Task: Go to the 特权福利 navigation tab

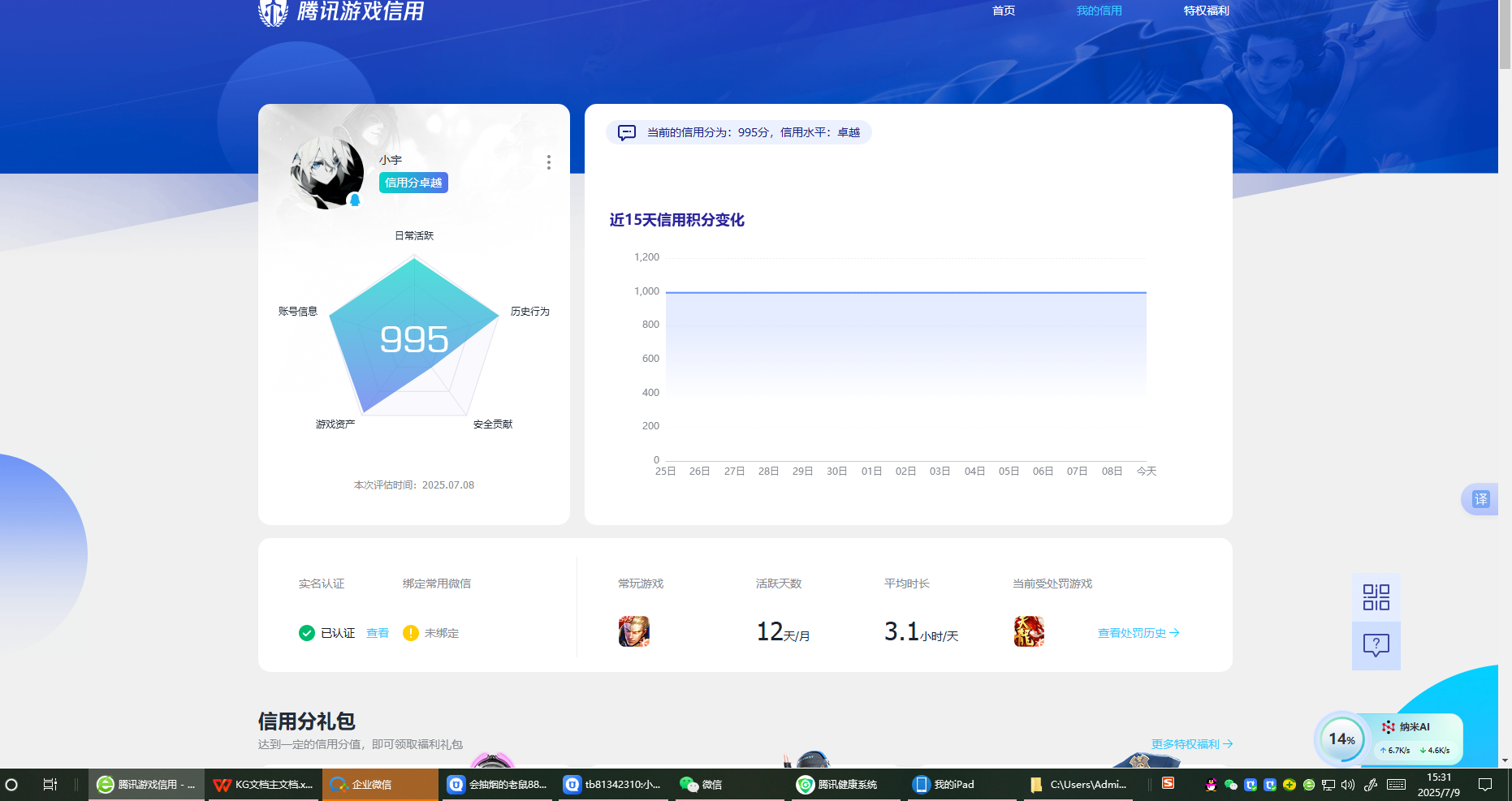Action: tap(1206, 11)
